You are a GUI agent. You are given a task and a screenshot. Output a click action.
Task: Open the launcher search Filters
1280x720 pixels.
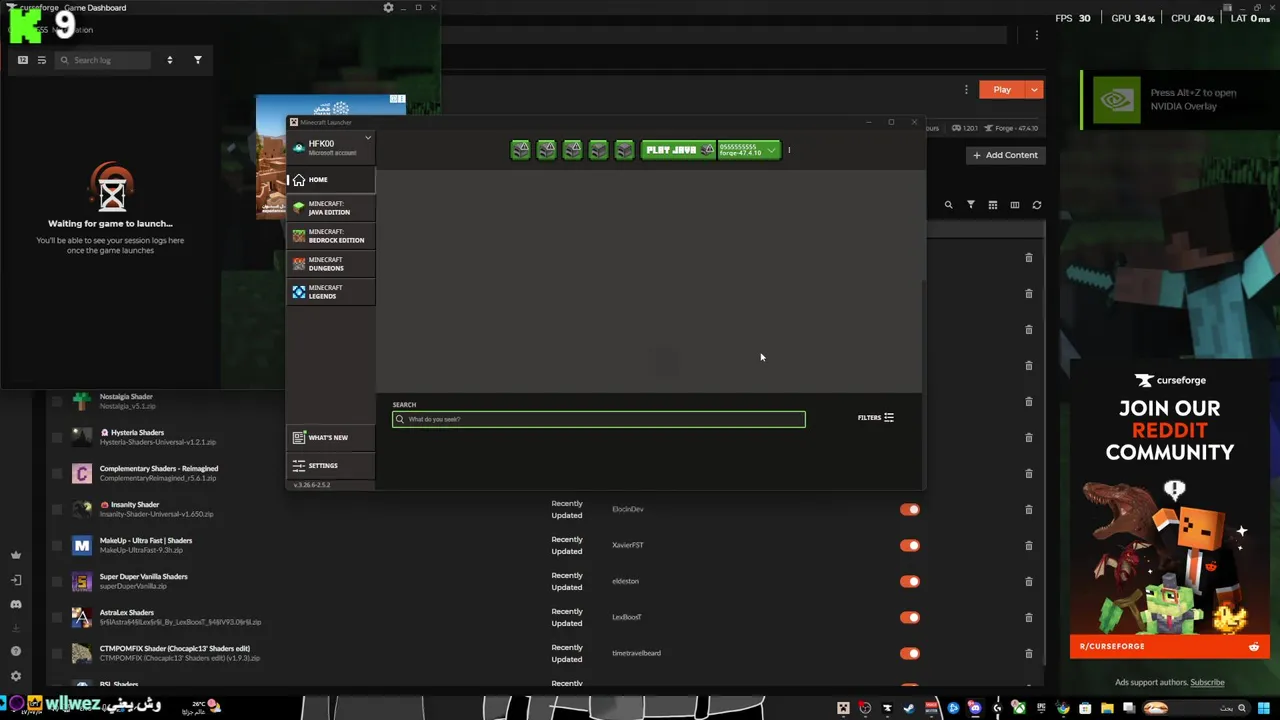click(x=876, y=418)
